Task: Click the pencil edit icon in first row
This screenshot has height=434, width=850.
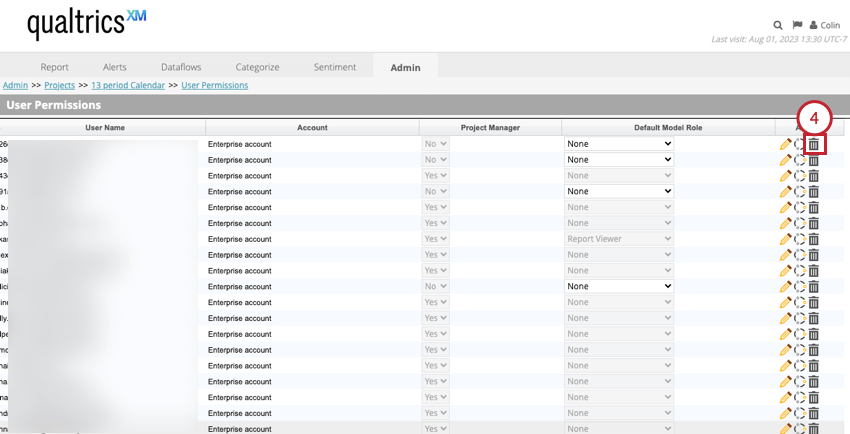Action: (785, 144)
